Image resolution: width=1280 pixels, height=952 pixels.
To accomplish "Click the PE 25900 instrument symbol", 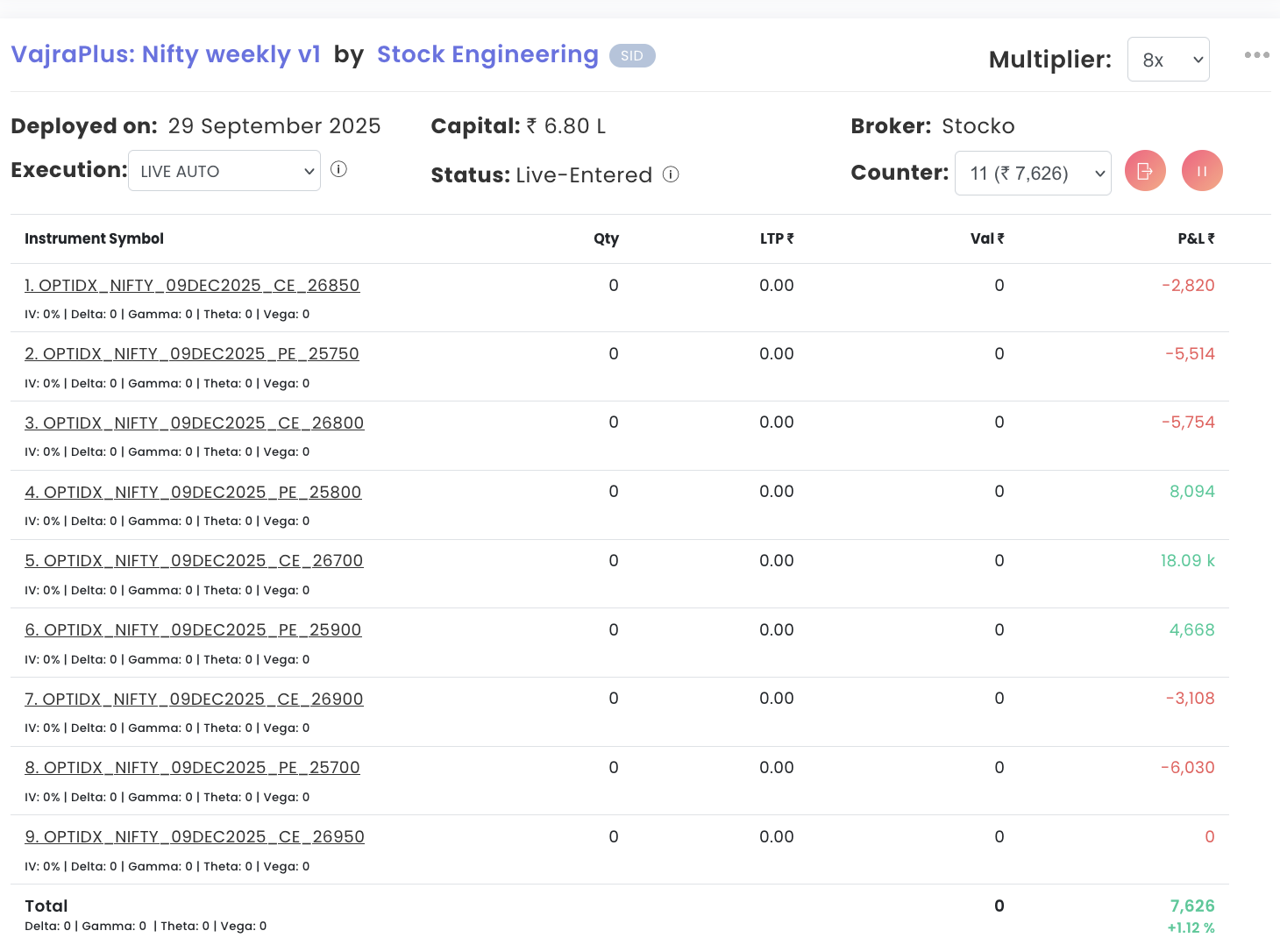I will [193, 630].
